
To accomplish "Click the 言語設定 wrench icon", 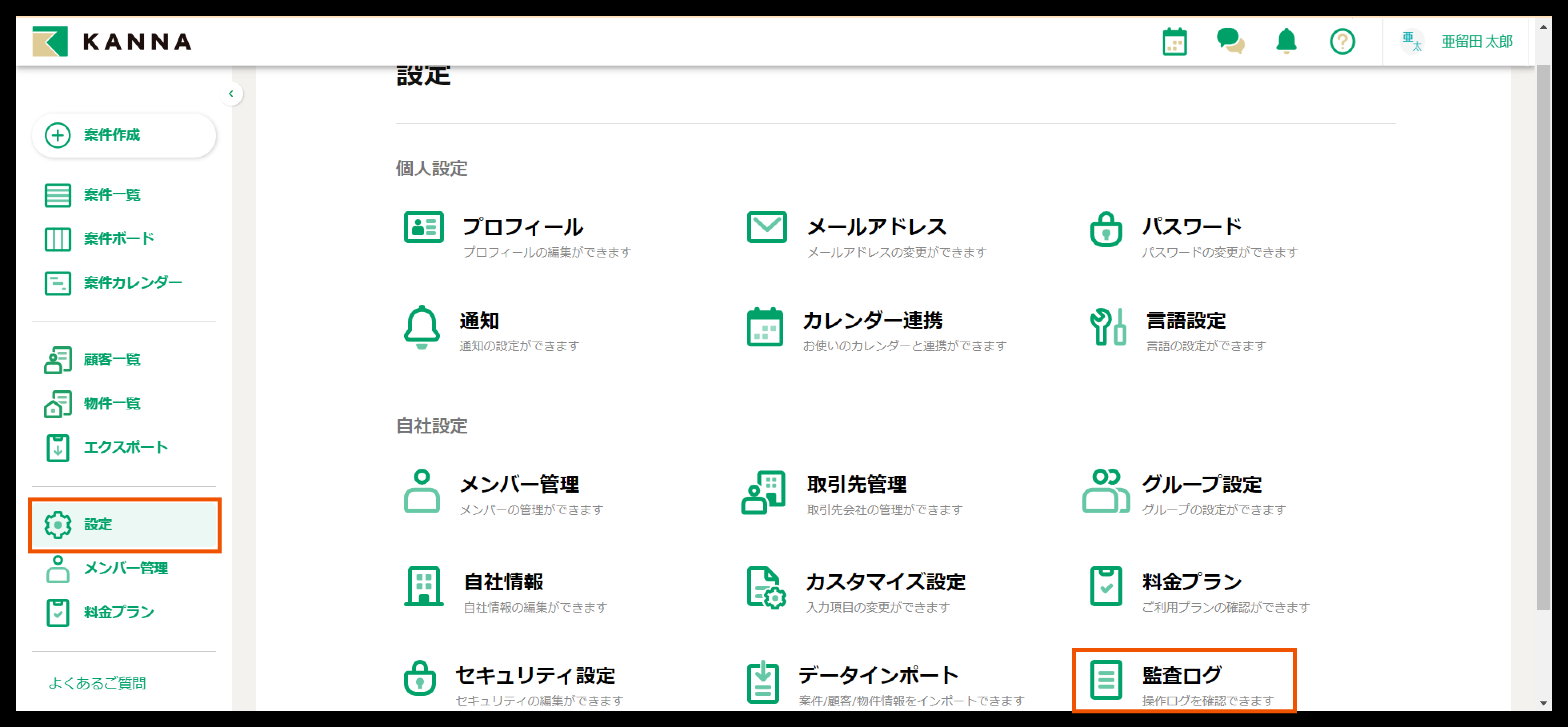I will click(1108, 327).
